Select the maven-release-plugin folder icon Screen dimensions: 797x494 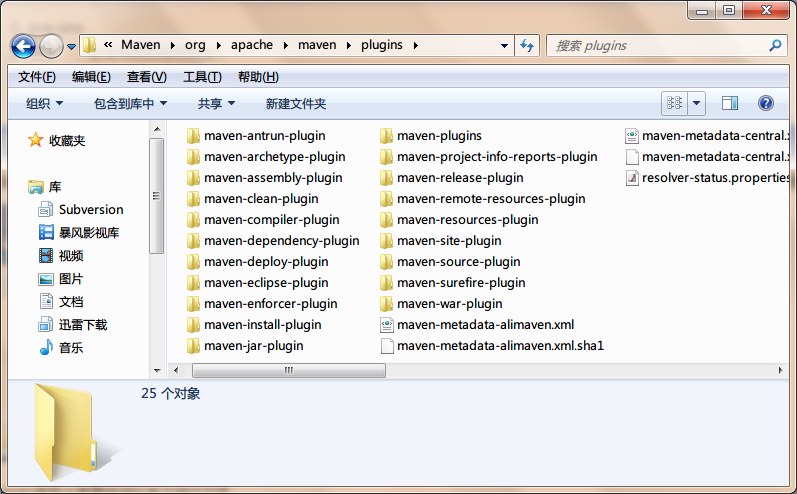[386, 178]
